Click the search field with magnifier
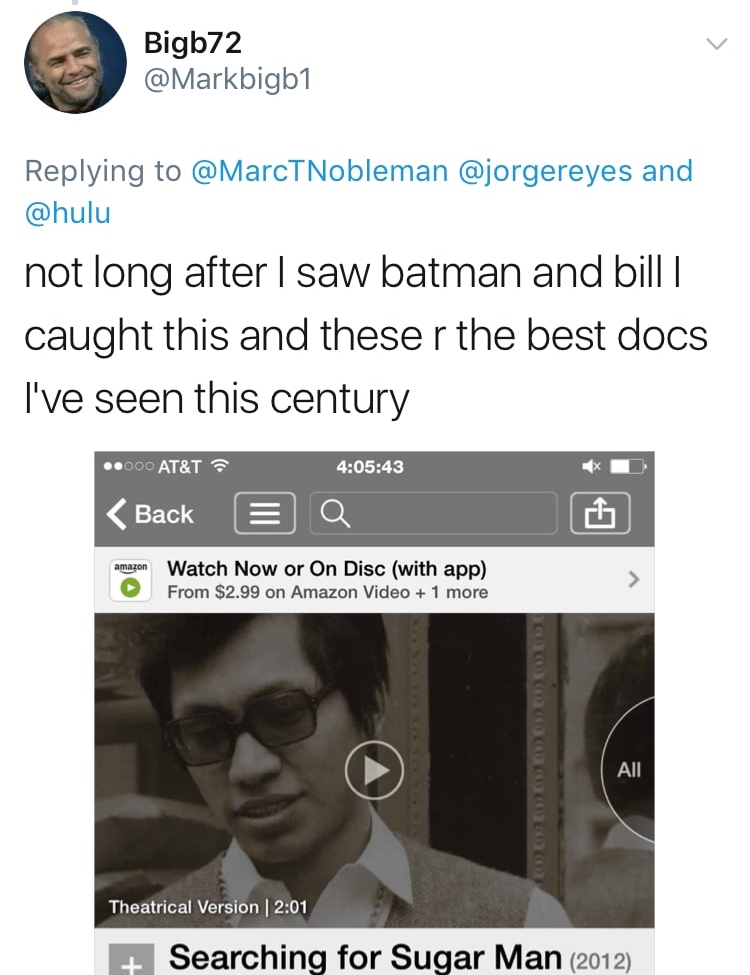The width and height of the screenshot is (750, 975). click(x=432, y=514)
